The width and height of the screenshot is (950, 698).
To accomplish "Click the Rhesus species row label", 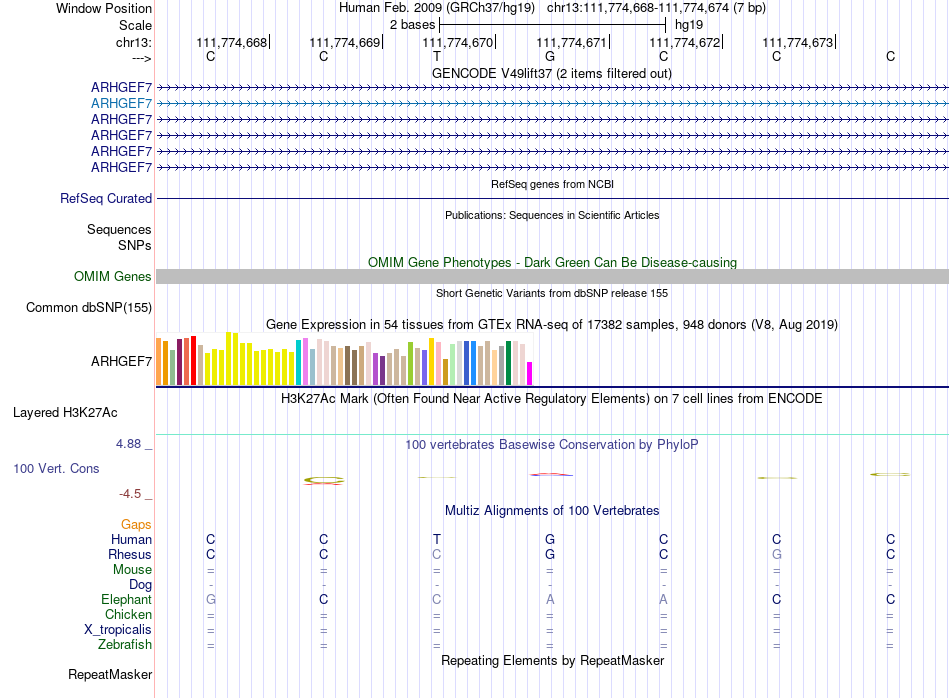I will [x=130, y=555].
